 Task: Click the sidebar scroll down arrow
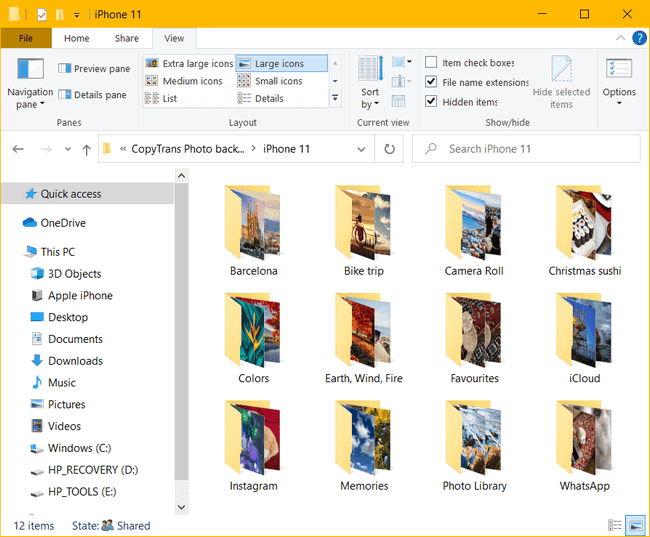point(182,507)
